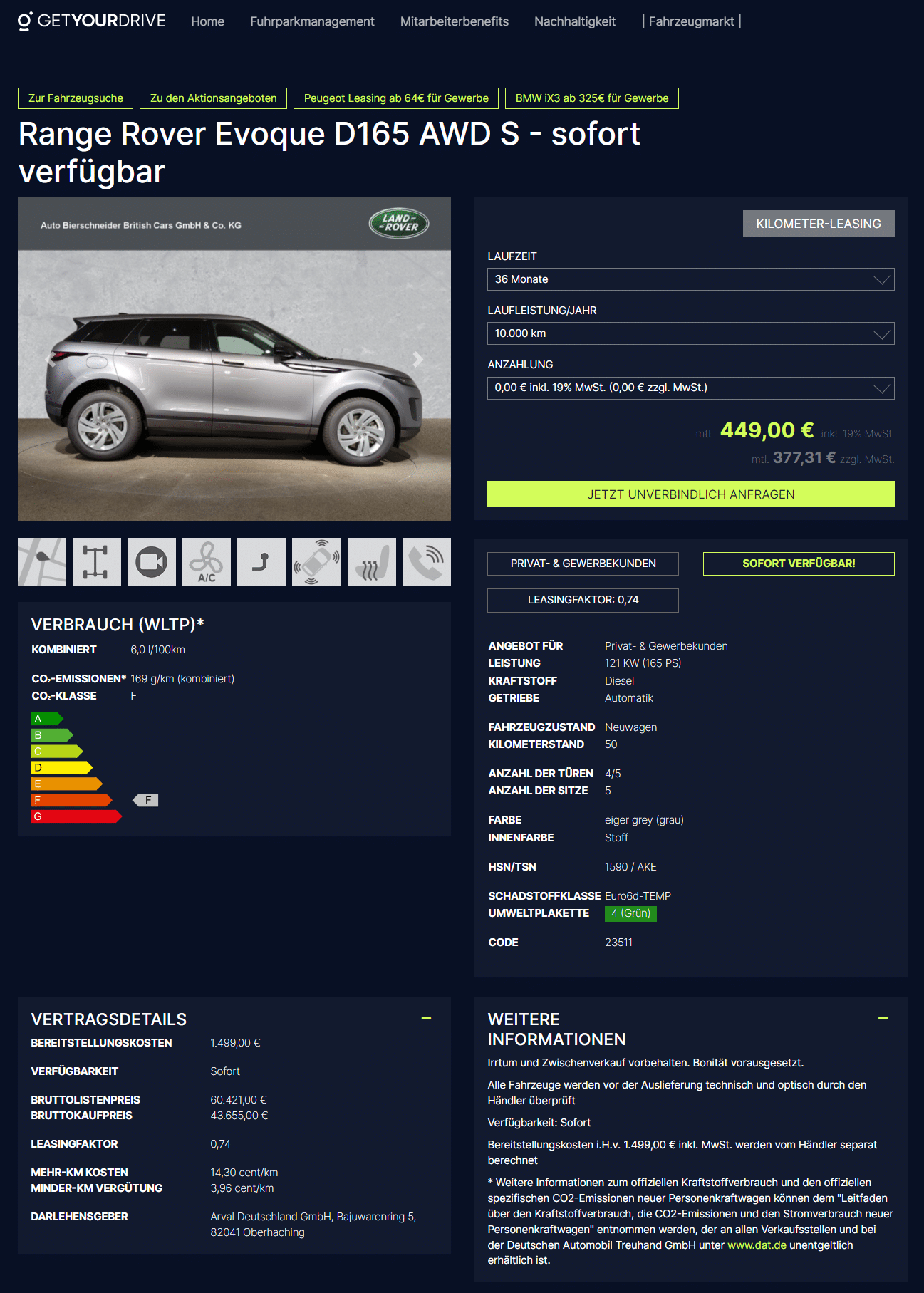Open the tow hitch feature icon

tap(261, 562)
